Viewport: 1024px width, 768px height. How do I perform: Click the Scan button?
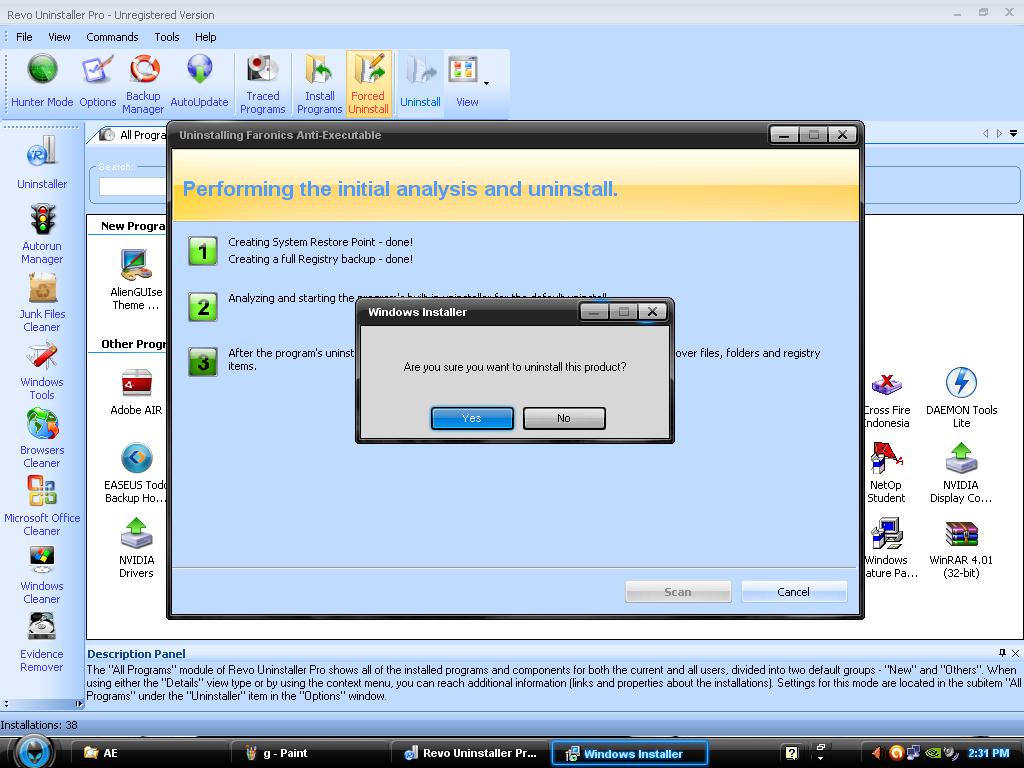678,592
